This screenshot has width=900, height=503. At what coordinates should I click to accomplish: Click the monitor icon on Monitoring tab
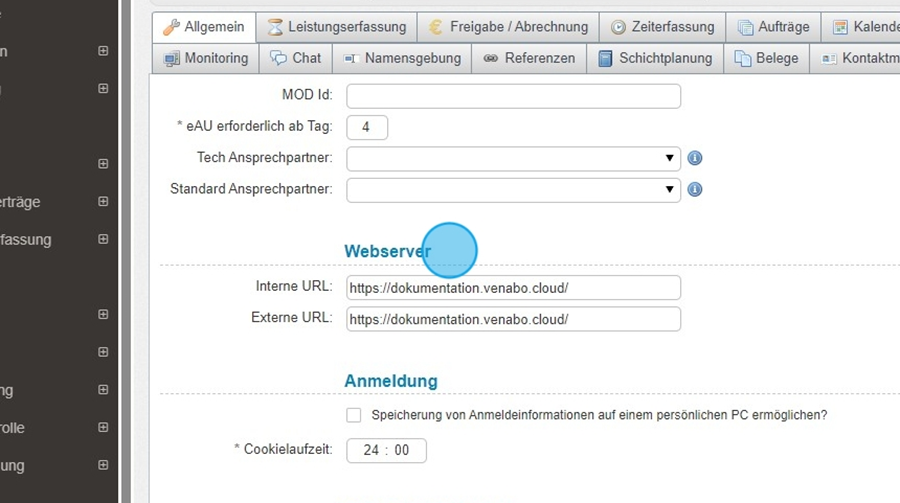pyautogui.click(x=171, y=58)
